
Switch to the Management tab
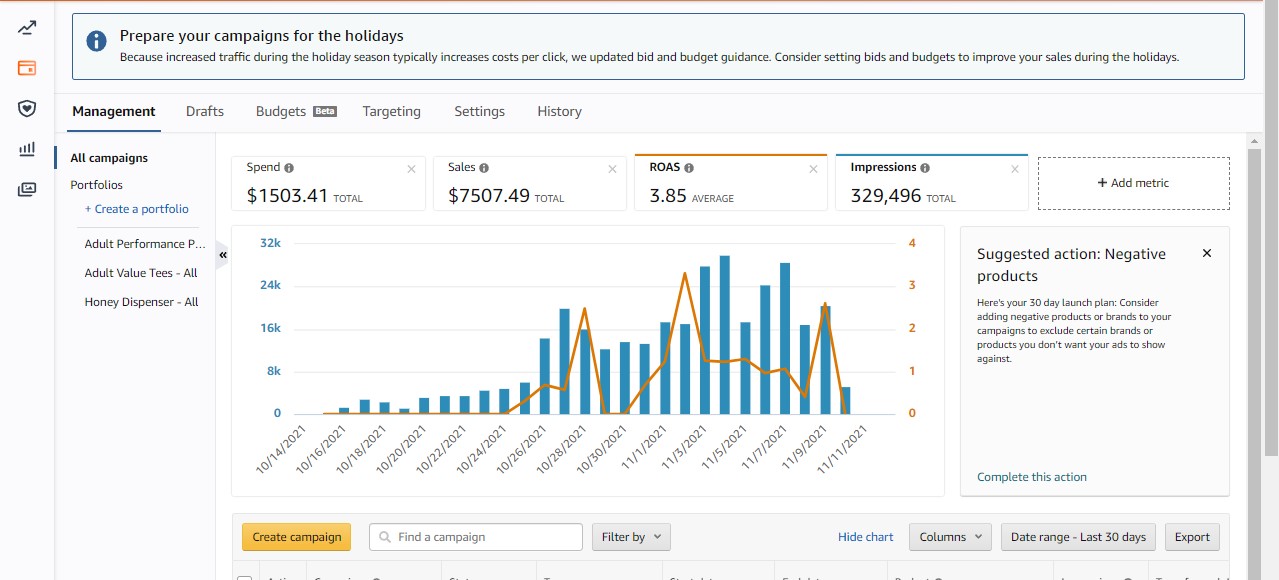(114, 111)
